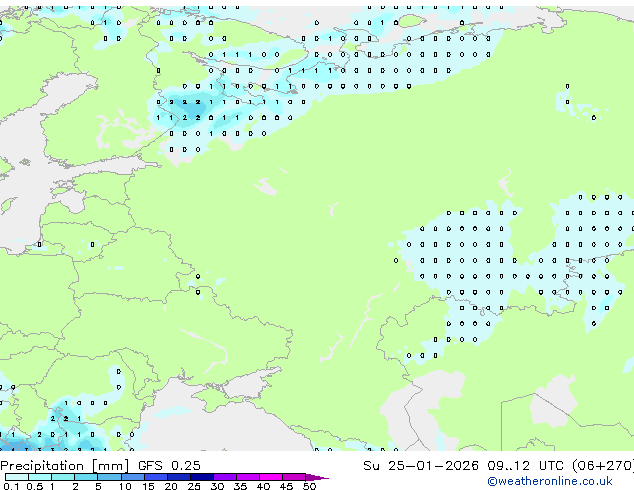Click the '45' legend value label
634x490 pixels.
click(x=286, y=486)
